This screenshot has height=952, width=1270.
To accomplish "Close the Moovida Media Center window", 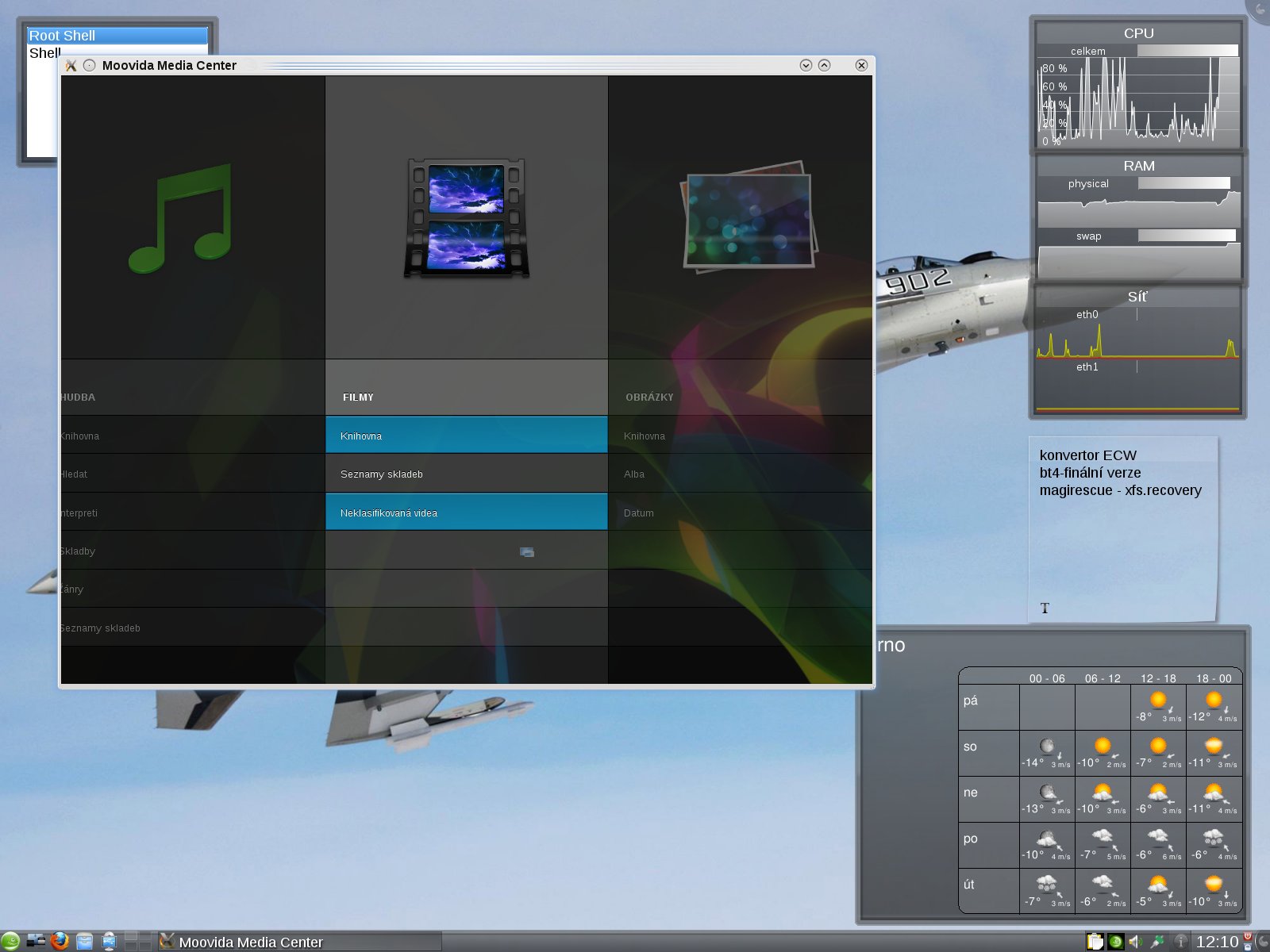I will 861,65.
